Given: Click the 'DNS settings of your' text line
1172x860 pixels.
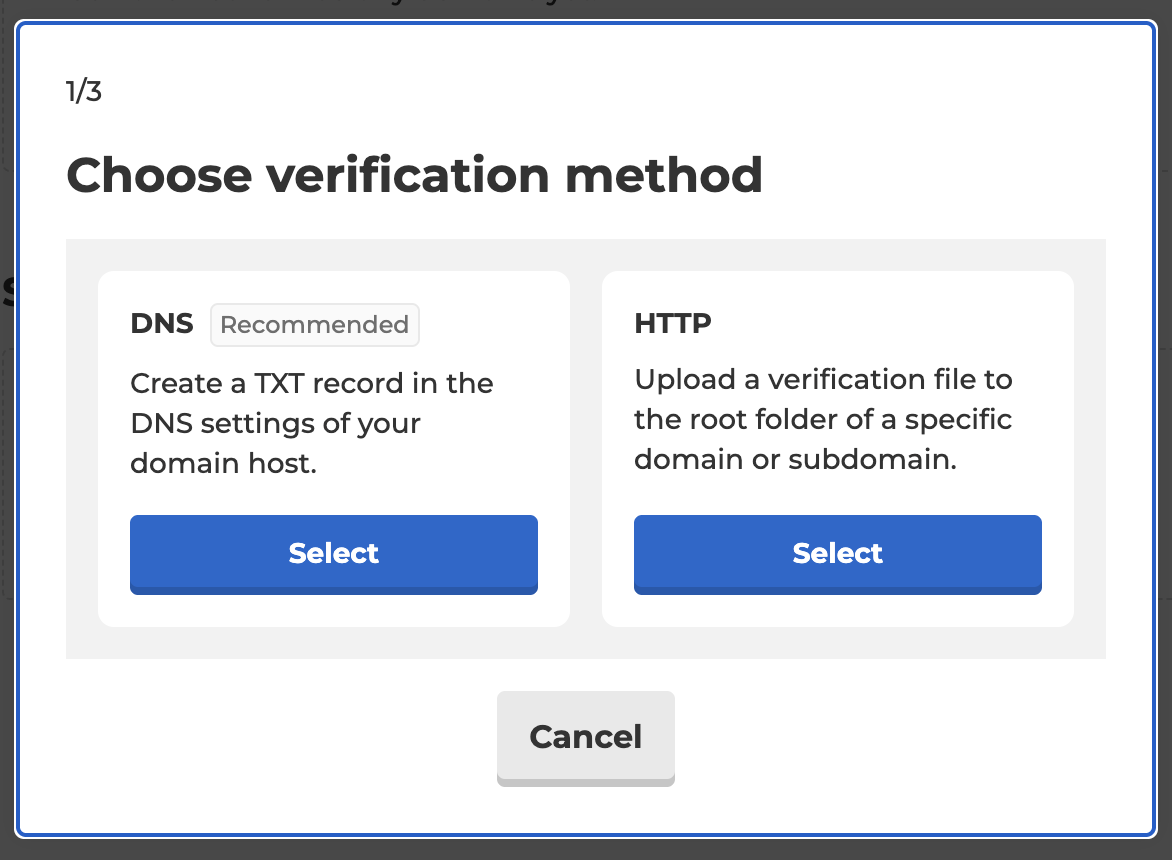Looking at the screenshot, I should click(275, 424).
